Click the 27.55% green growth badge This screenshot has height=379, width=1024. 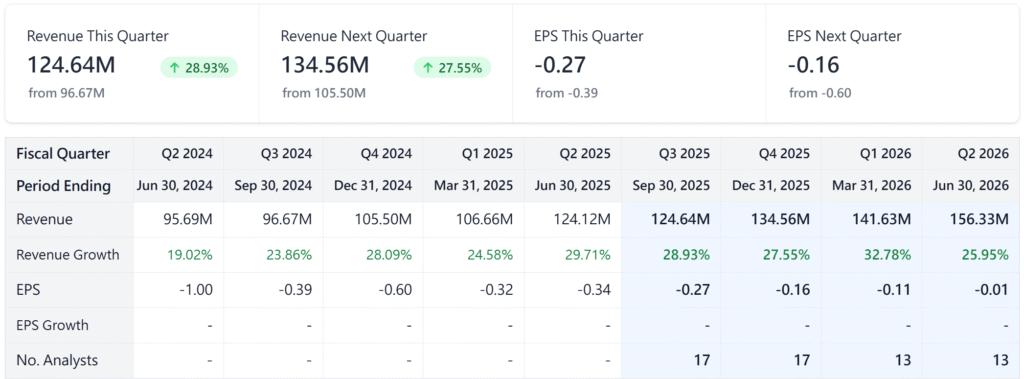pyautogui.click(x=453, y=68)
